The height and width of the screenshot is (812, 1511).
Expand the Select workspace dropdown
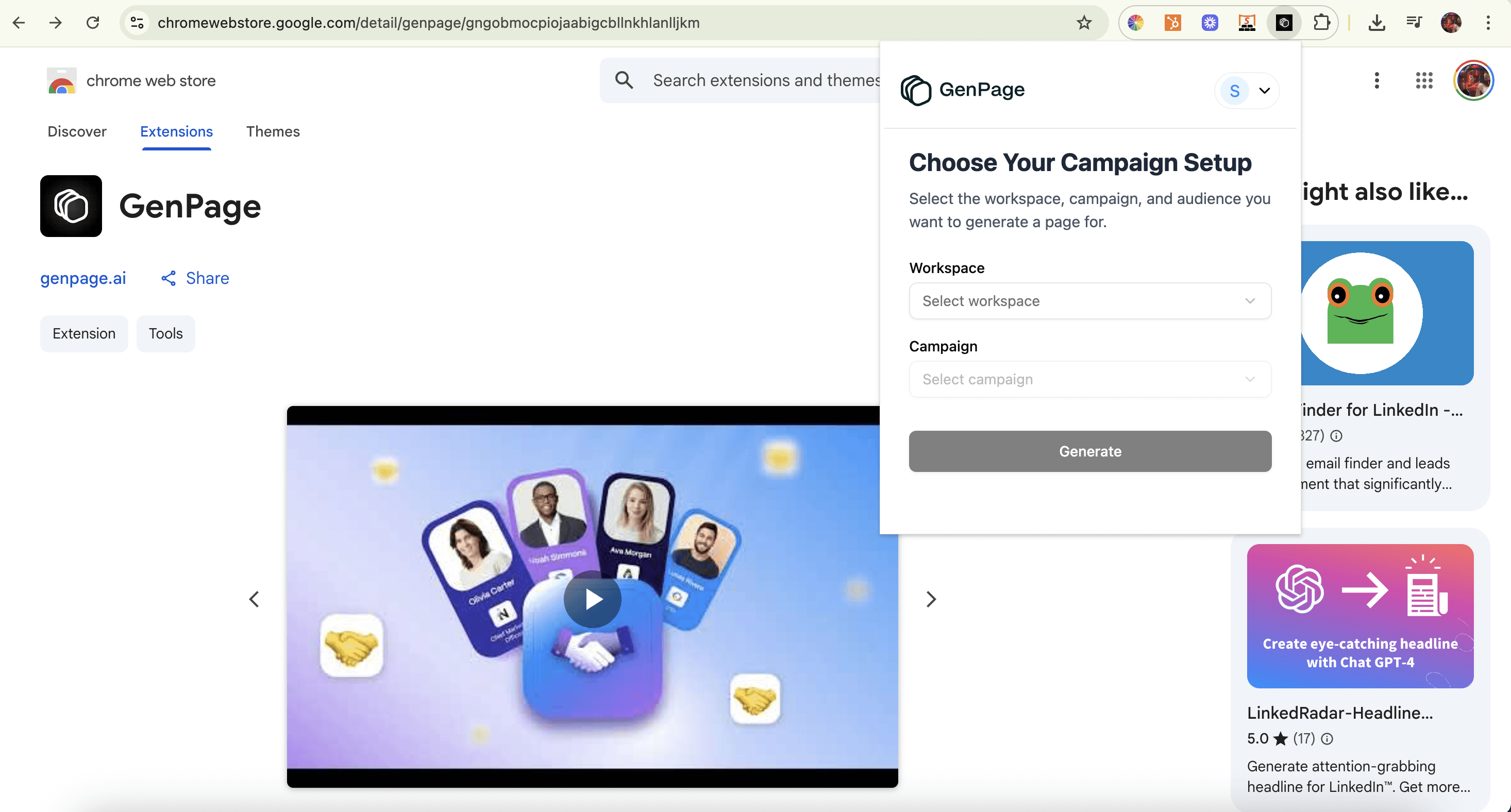pyautogui.click(x=1089, y=301)
